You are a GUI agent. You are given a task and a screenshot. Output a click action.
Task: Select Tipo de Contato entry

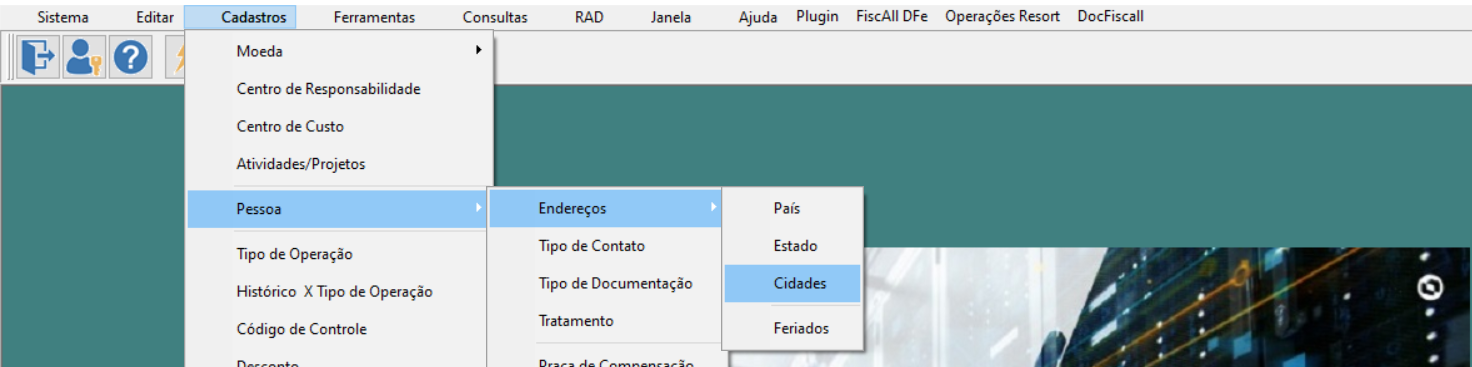605,246
